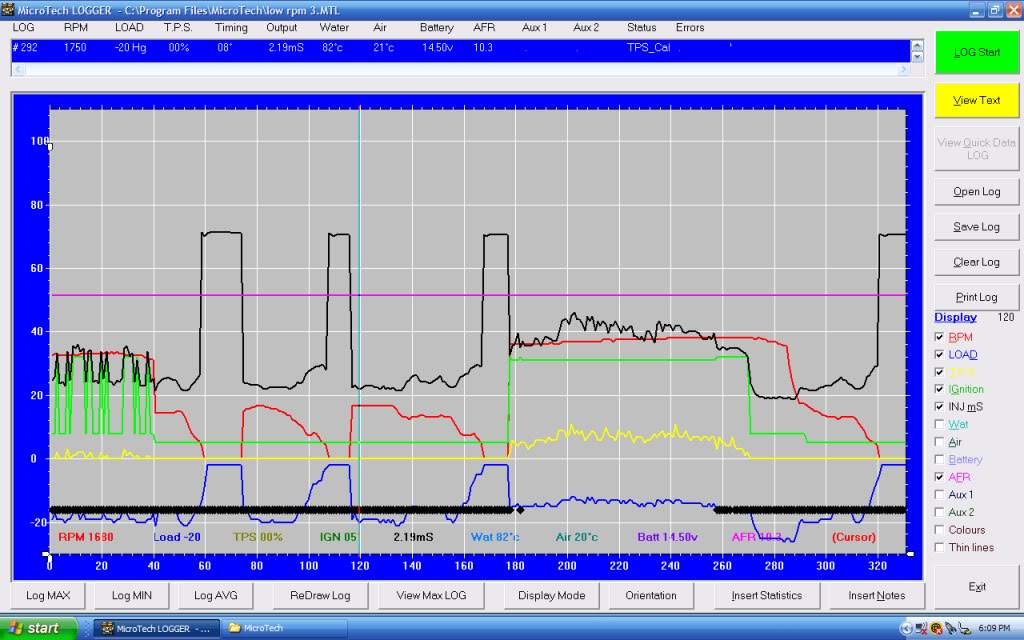Viewport: 1024px width, 640px height.
Task: Click the (Cursor) label in graph
Action: point(854,537)
